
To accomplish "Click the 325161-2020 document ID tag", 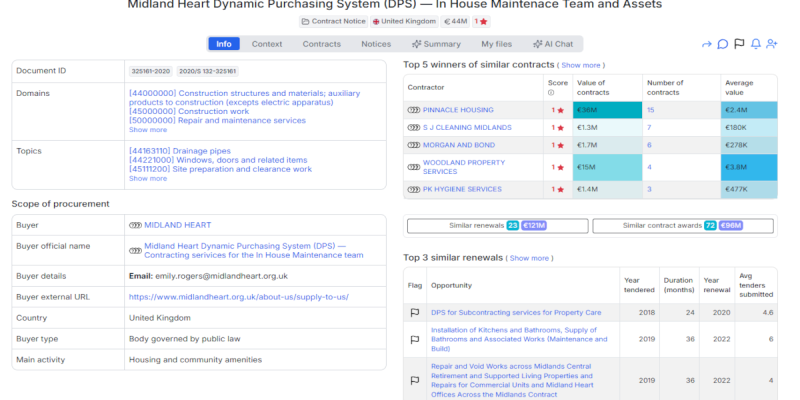I will pos(151,71).
